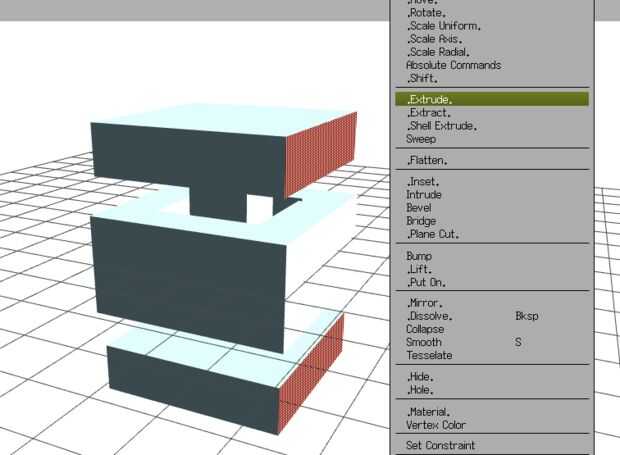This screenshot has height=455, width=620.
Task: Click the Scale Axis command
Action: click(492, 39)
